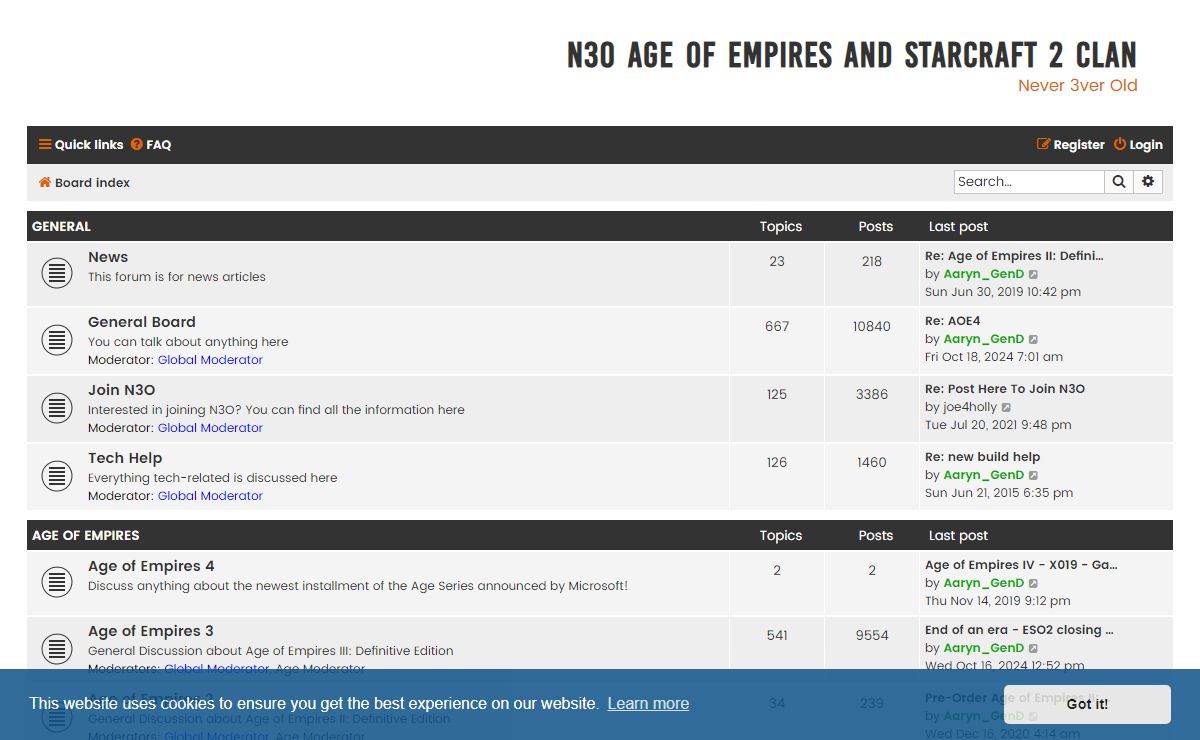Viewport: 1200px width, 740px height.
Task: Open the AGE OF EMPIRES category header
Action: tap(86, 536)
